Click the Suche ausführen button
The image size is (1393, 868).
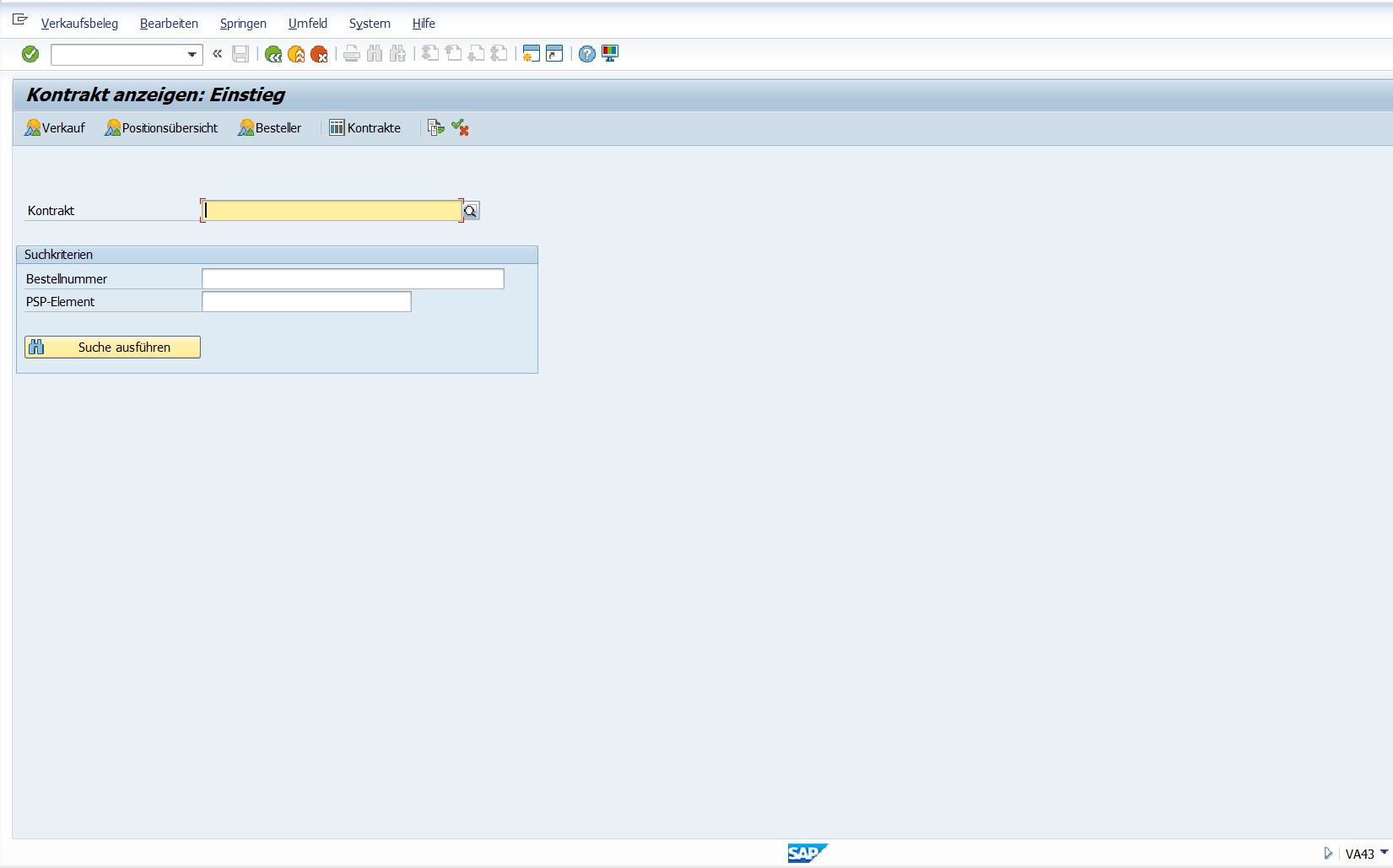(112, 348)
